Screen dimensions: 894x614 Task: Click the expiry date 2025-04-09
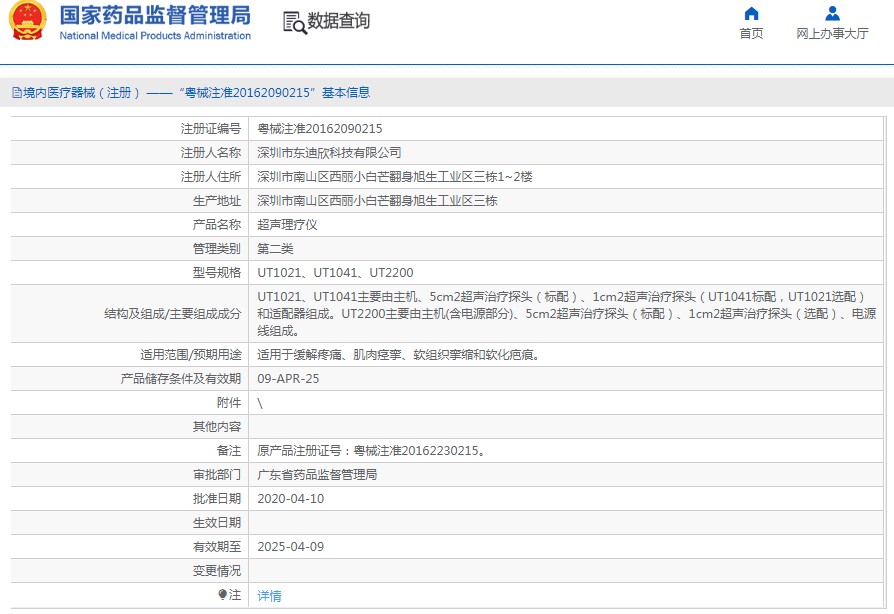[x=290, y=547]
